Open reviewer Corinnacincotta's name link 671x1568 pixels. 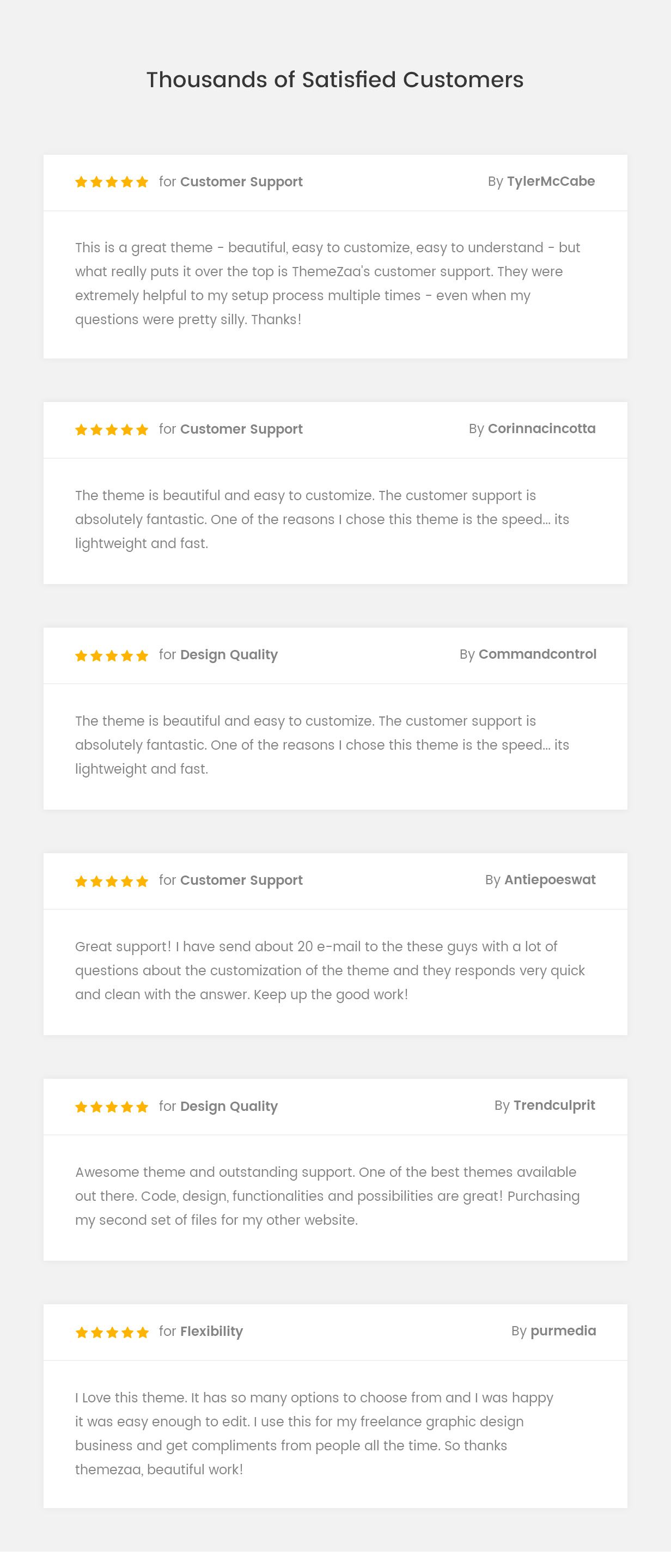[x=541, y=429]
